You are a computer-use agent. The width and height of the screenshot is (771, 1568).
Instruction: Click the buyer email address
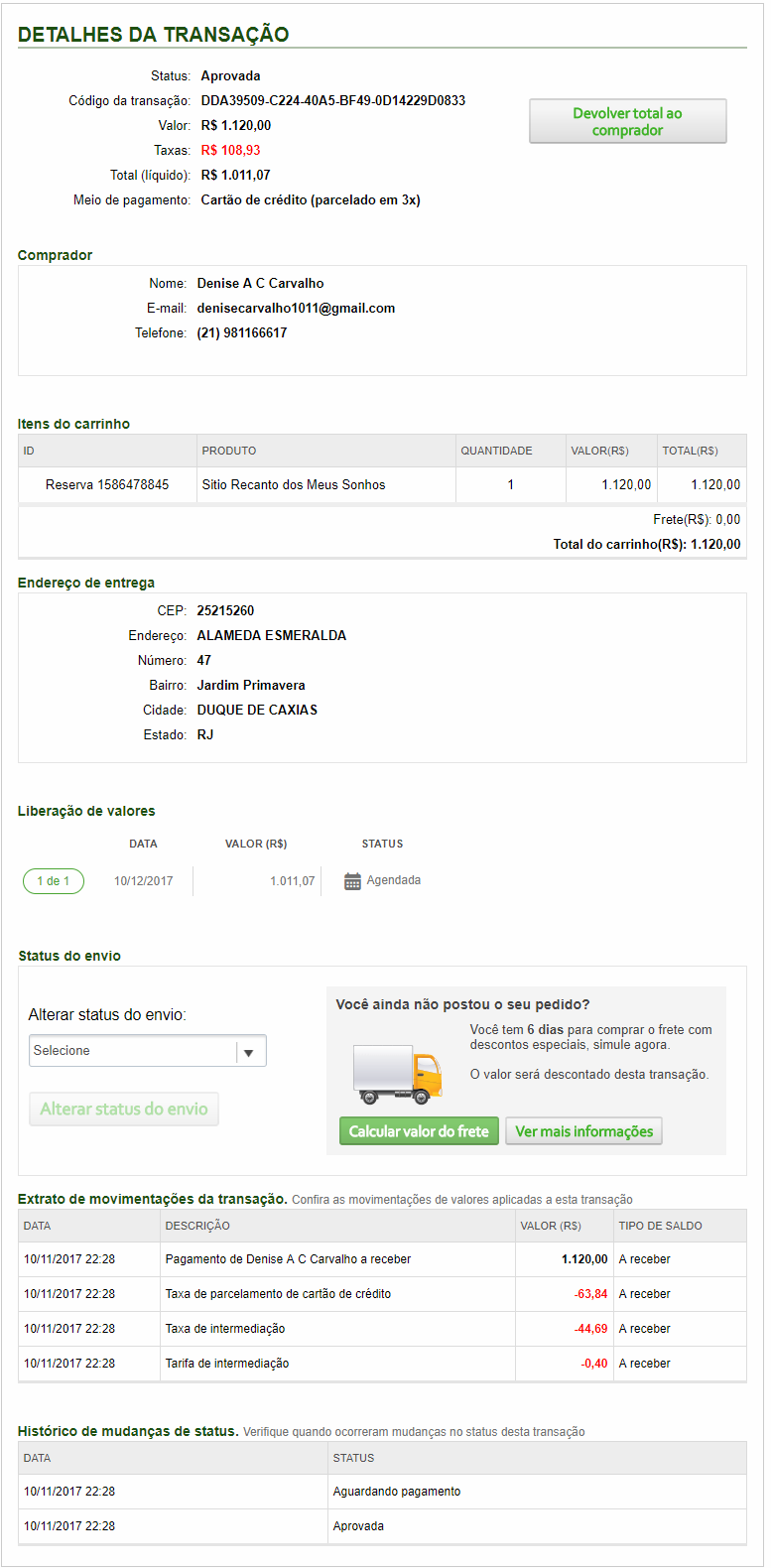click(296, 309)
